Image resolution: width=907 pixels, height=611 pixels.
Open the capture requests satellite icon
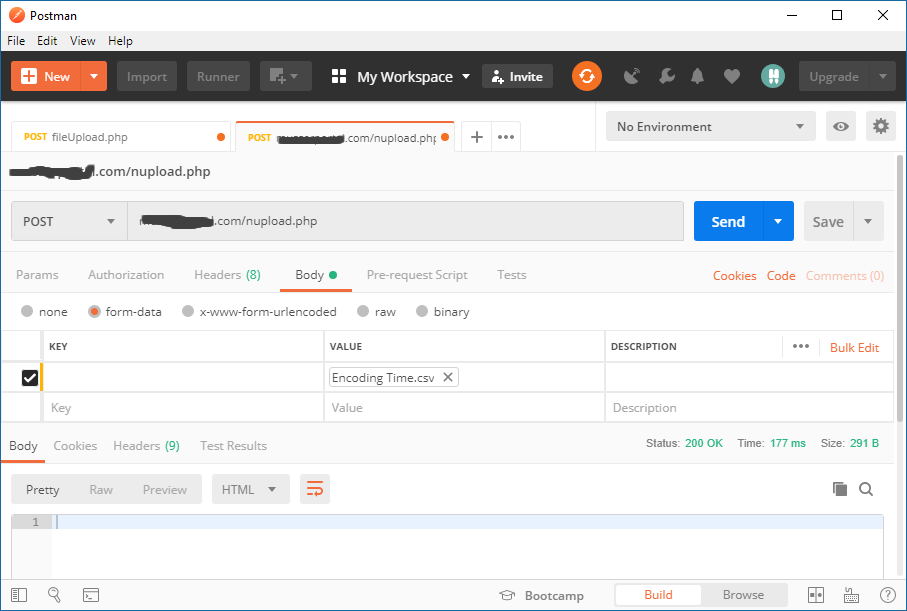click(632, 76)
